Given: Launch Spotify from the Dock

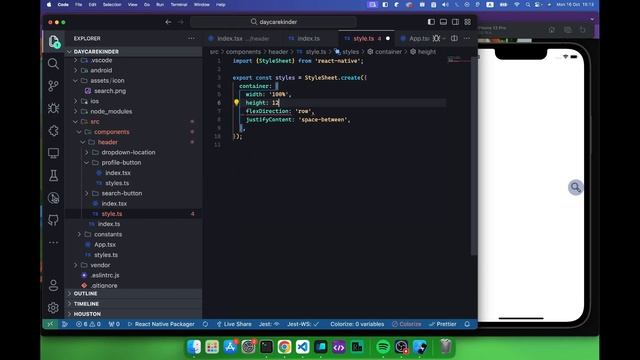Looking at the screenshot, I should pyautogui.click(x=383, y=347).
